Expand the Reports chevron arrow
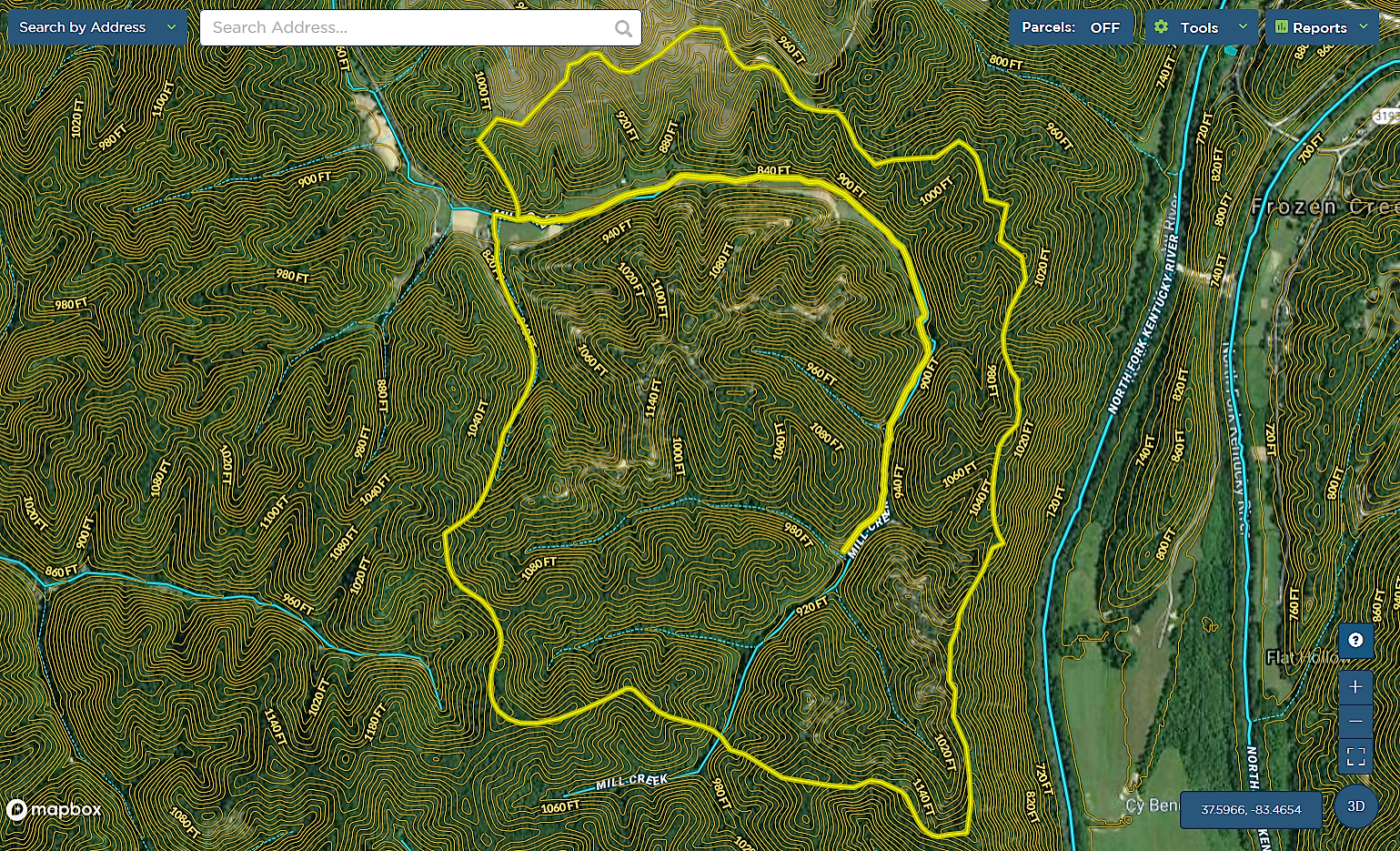1400x851 pixels. tap(1363, 27)
